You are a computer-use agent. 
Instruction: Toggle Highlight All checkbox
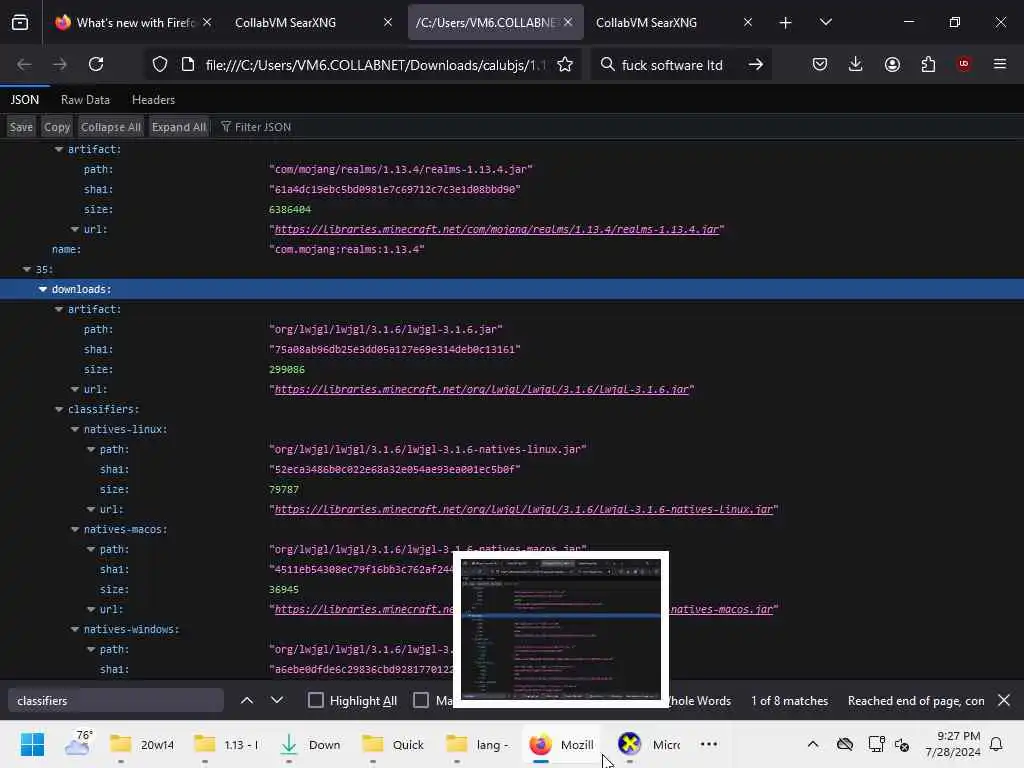pos(315,700)
